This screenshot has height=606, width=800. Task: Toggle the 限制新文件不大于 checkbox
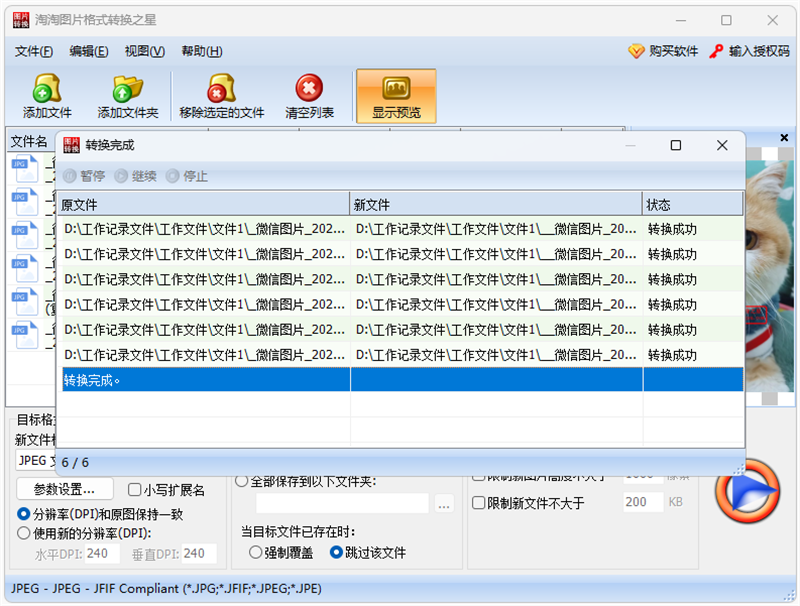[479, 503]
